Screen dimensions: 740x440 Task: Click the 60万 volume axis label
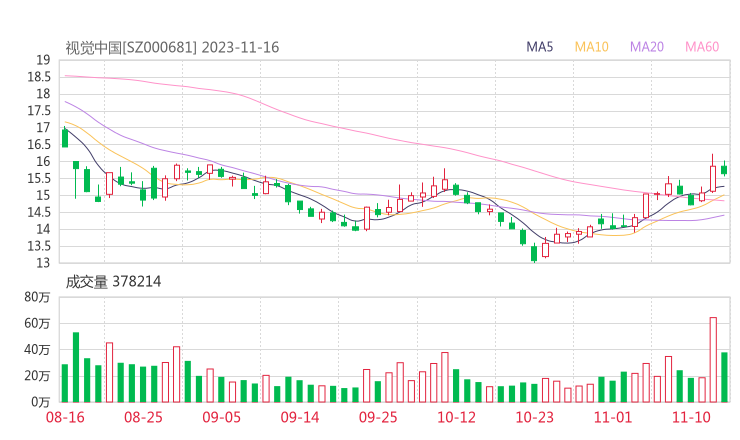click(x=37, y=323)
